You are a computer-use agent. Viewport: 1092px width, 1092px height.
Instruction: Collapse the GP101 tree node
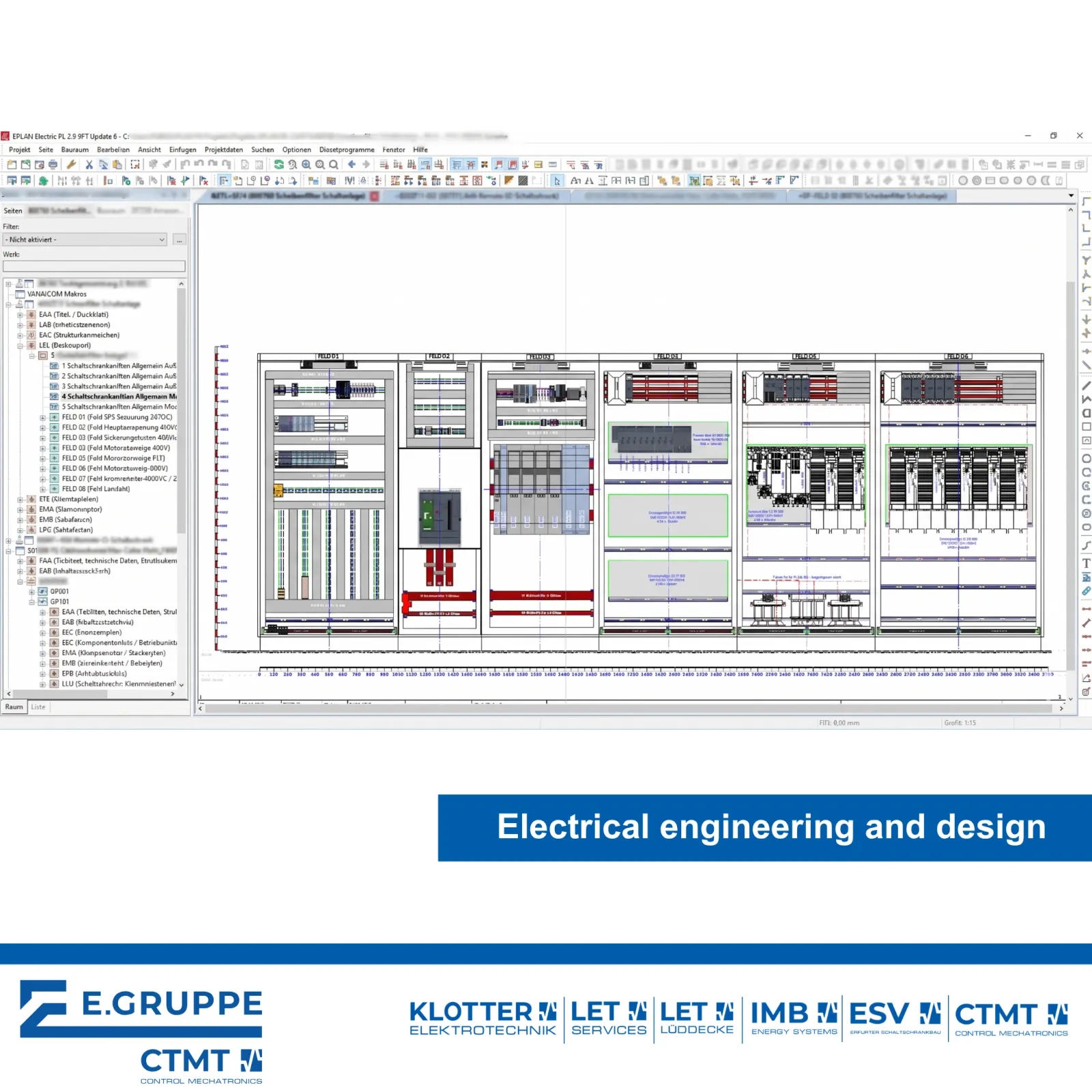tap(31, 602)
